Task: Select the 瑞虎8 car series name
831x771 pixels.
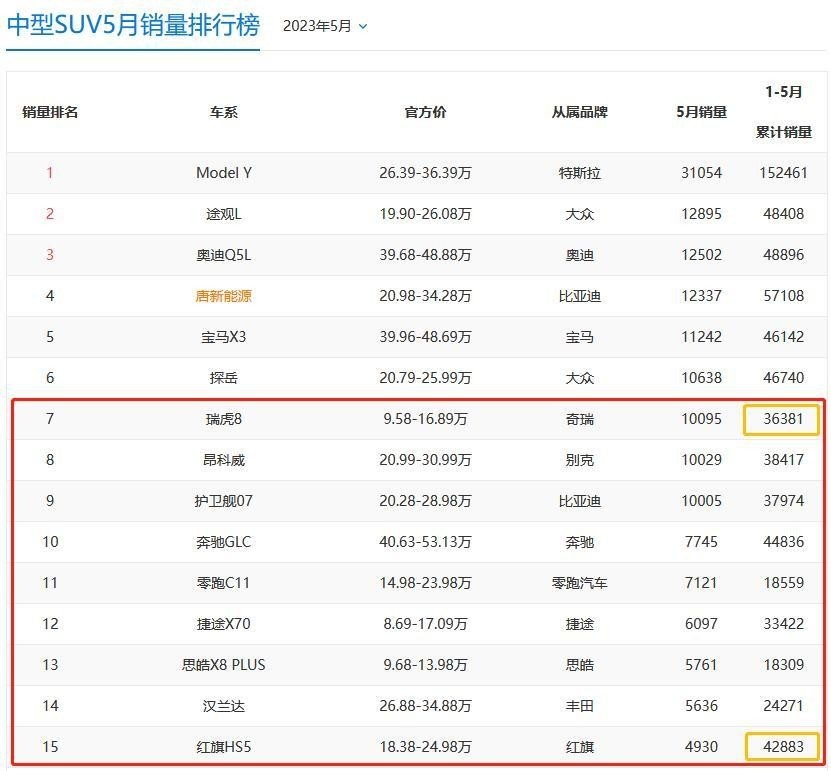Action: (x=224, y=419)
